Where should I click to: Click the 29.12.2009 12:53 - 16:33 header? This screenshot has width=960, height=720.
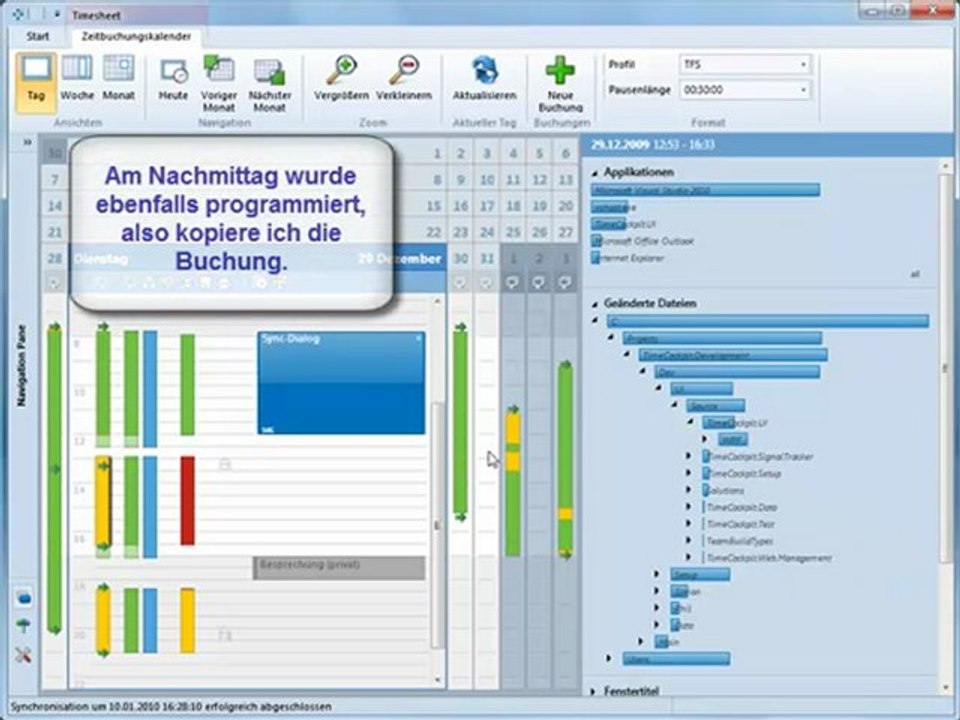click(653, 144)
